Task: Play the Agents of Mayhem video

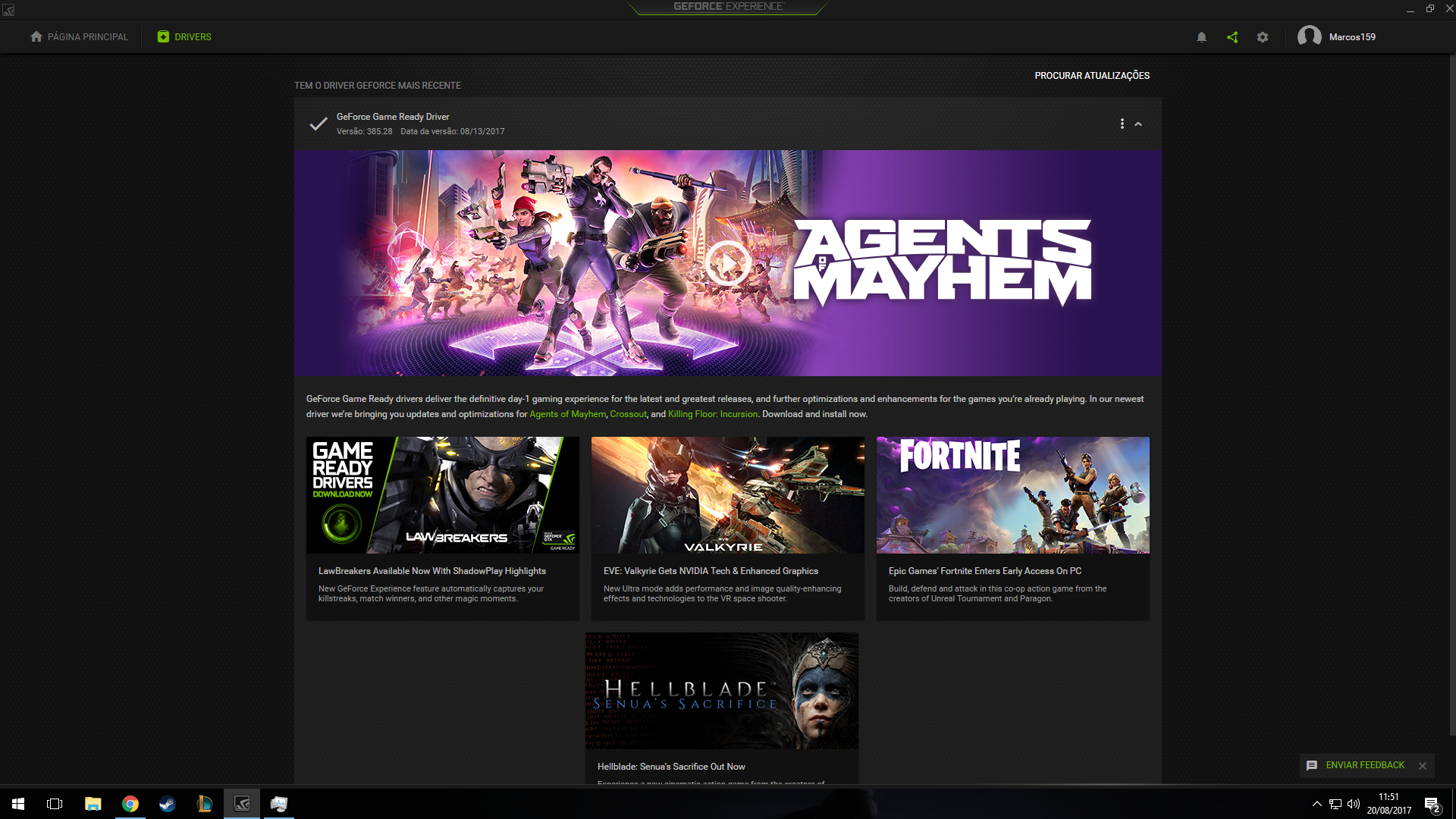Action: (x=728, y=262)
